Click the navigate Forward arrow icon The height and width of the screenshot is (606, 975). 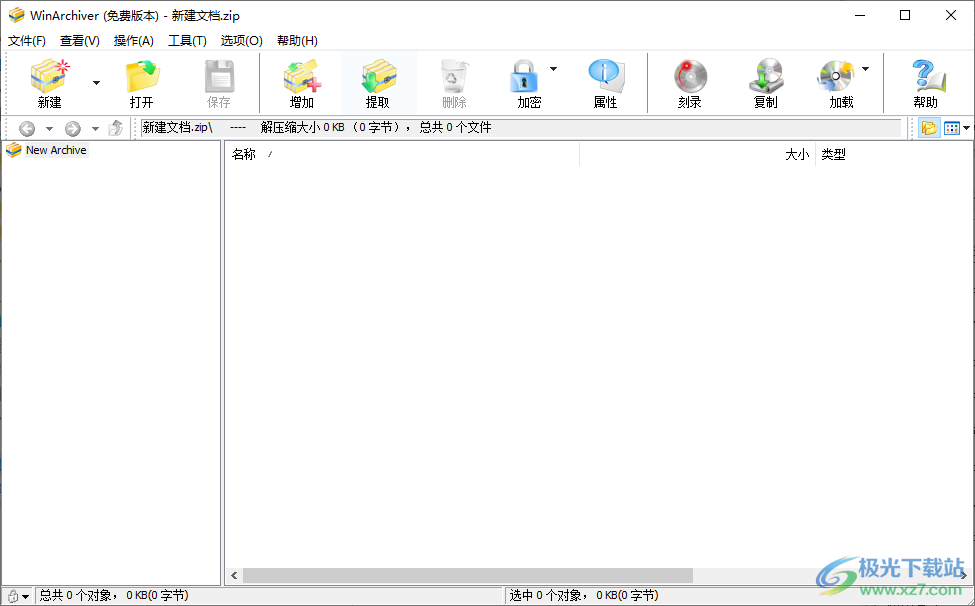point(73,129)
